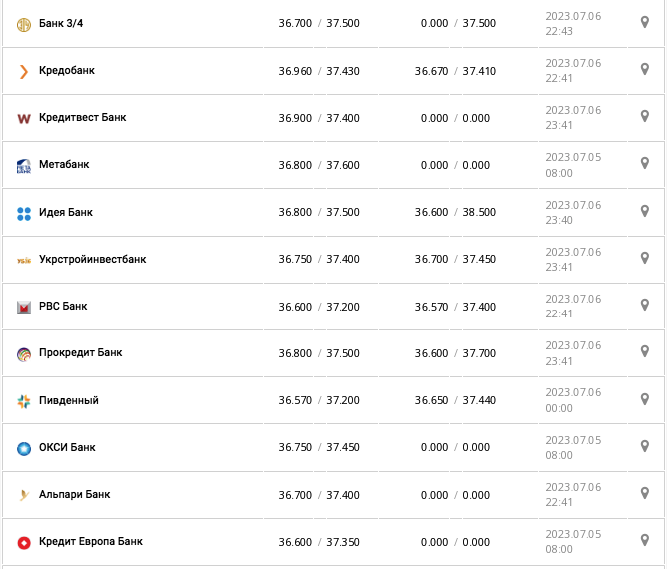This screenshot has width=667, height=569.
Task: Click the Кредобанк orange chevron logo
Action: point(24,71)
